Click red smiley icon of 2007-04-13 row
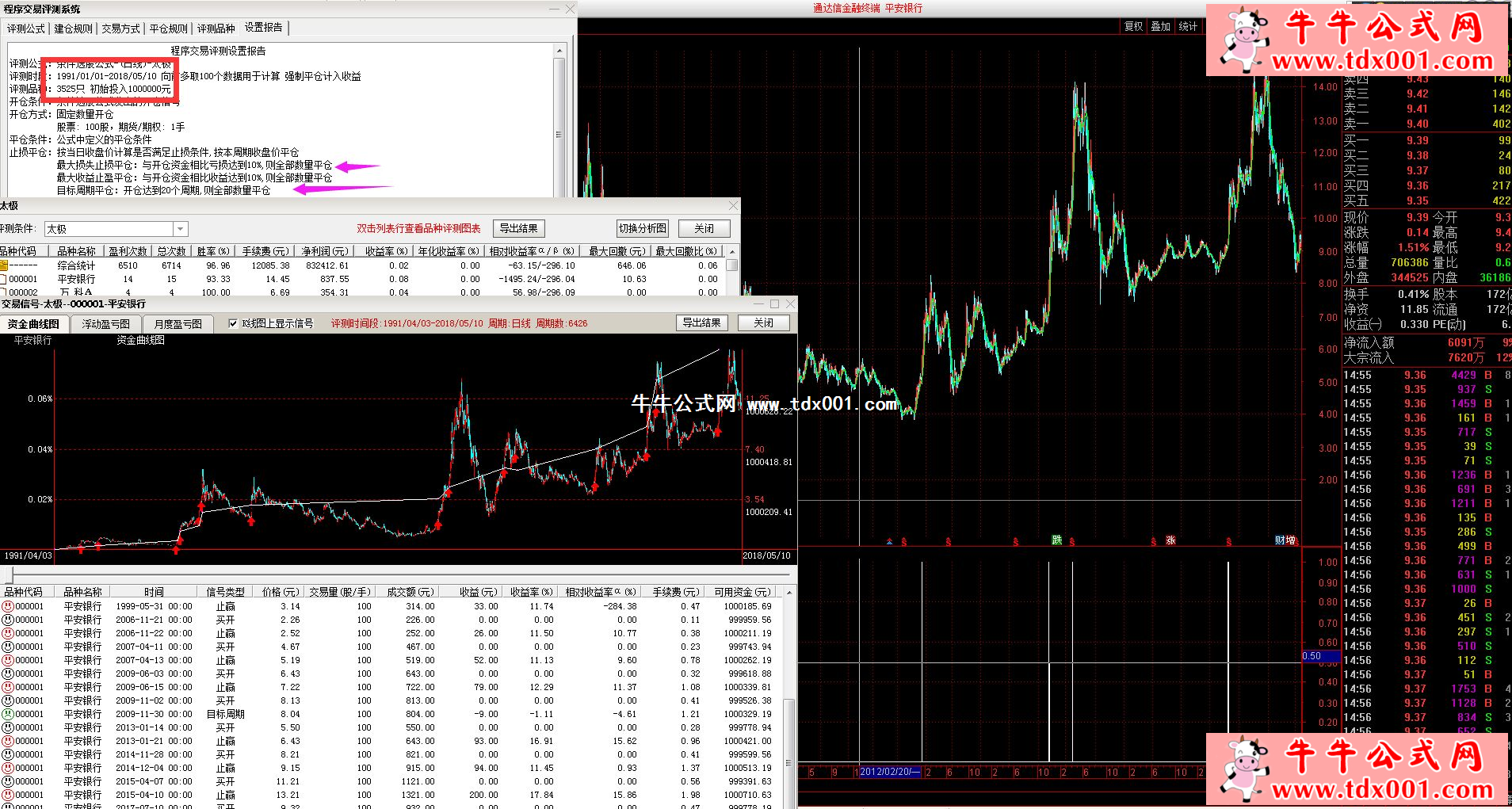Image resolution: width=1512 pixels, height=809 pixels. pos(8,660)
